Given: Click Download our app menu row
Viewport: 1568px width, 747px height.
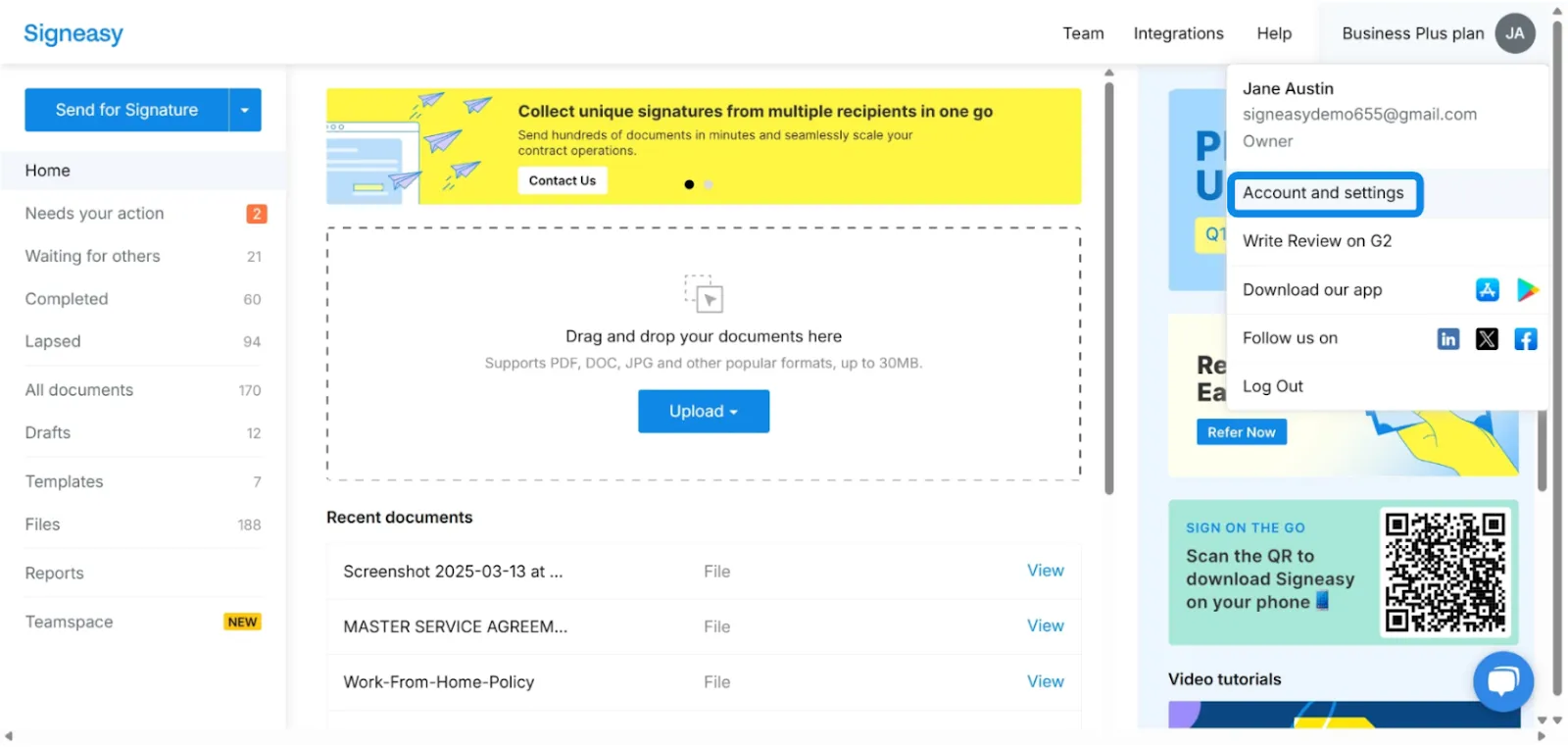Looking at the screenshot, I should click(1387, 290).
